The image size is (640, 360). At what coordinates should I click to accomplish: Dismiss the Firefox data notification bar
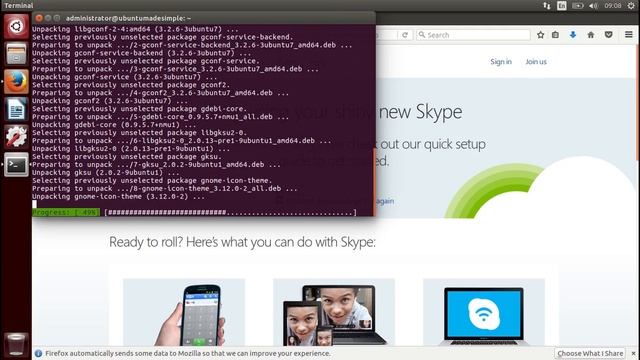(x=633, y=353)
